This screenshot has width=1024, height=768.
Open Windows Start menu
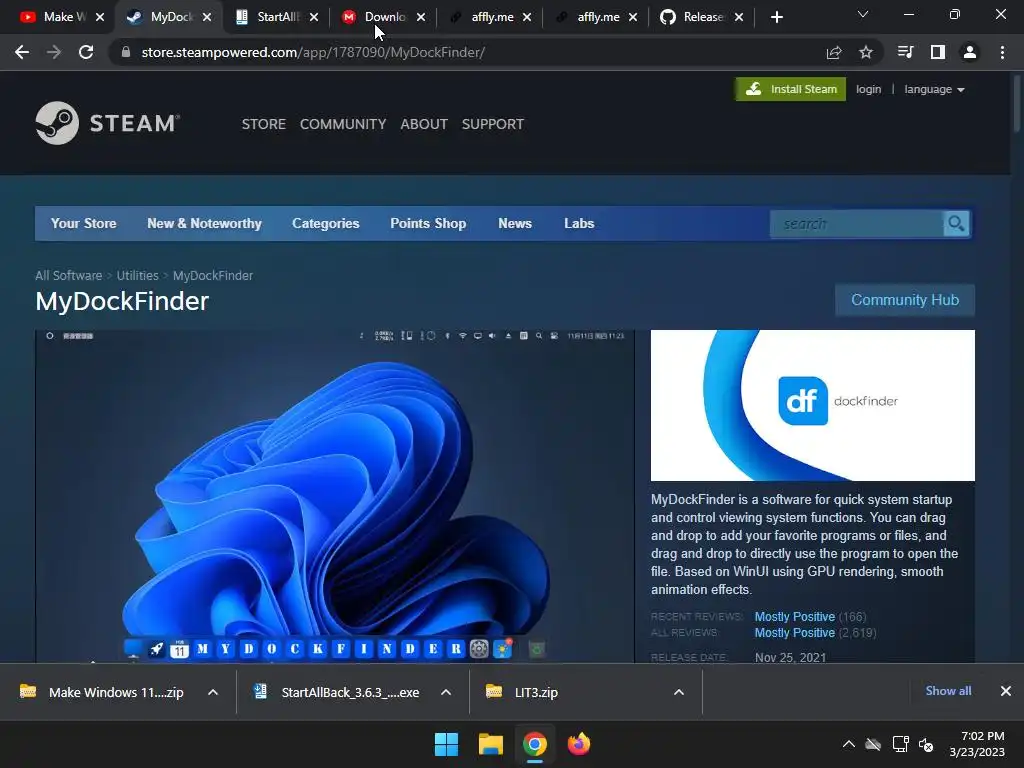click(447, 744)
